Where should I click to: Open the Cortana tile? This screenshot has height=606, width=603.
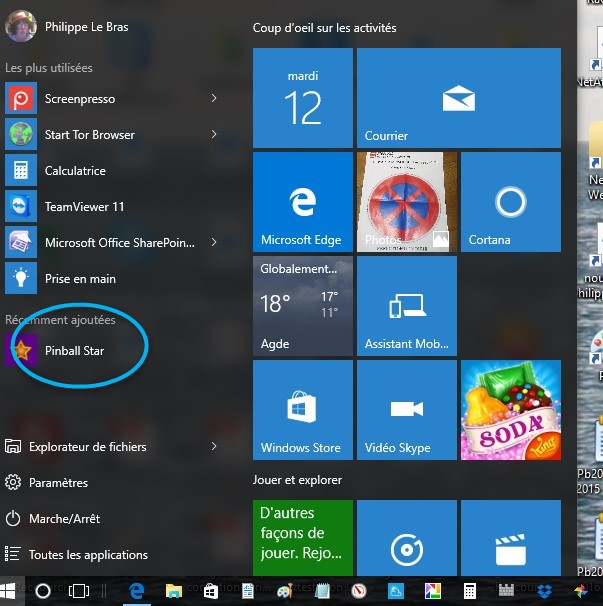pyautogui.click(x=511, y=202)
